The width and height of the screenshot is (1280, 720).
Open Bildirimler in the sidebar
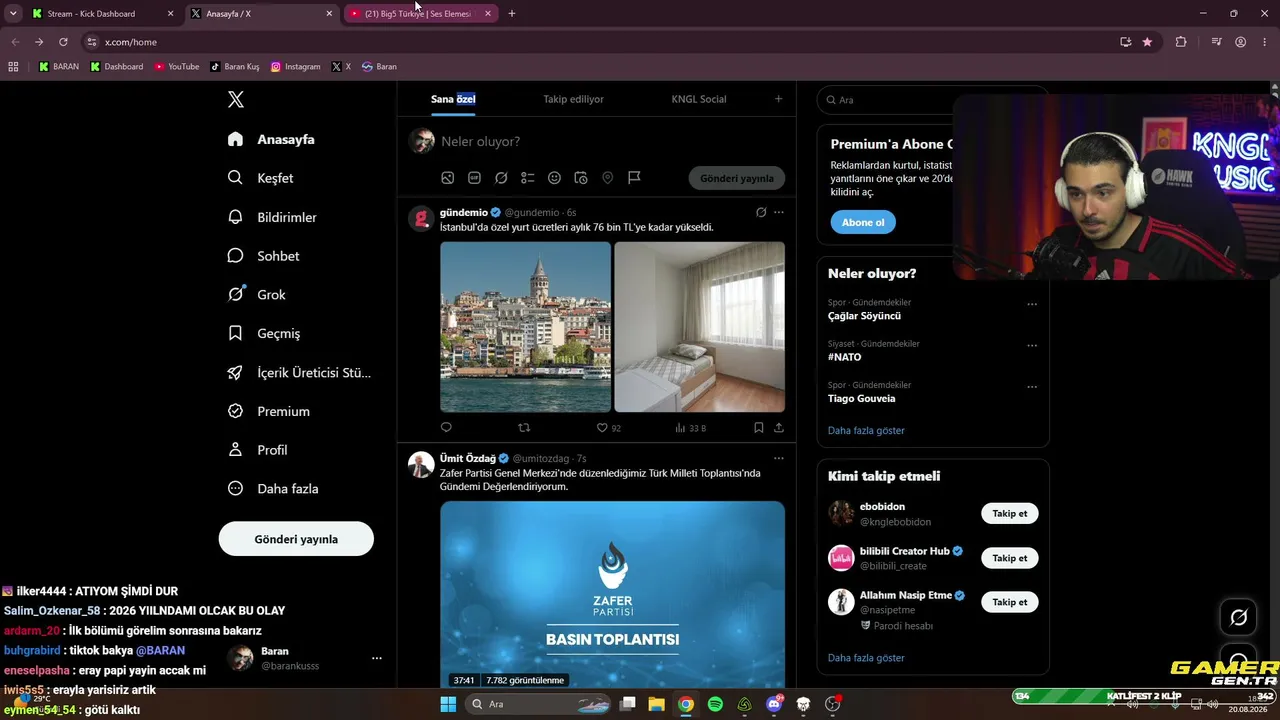click(272, 217)
